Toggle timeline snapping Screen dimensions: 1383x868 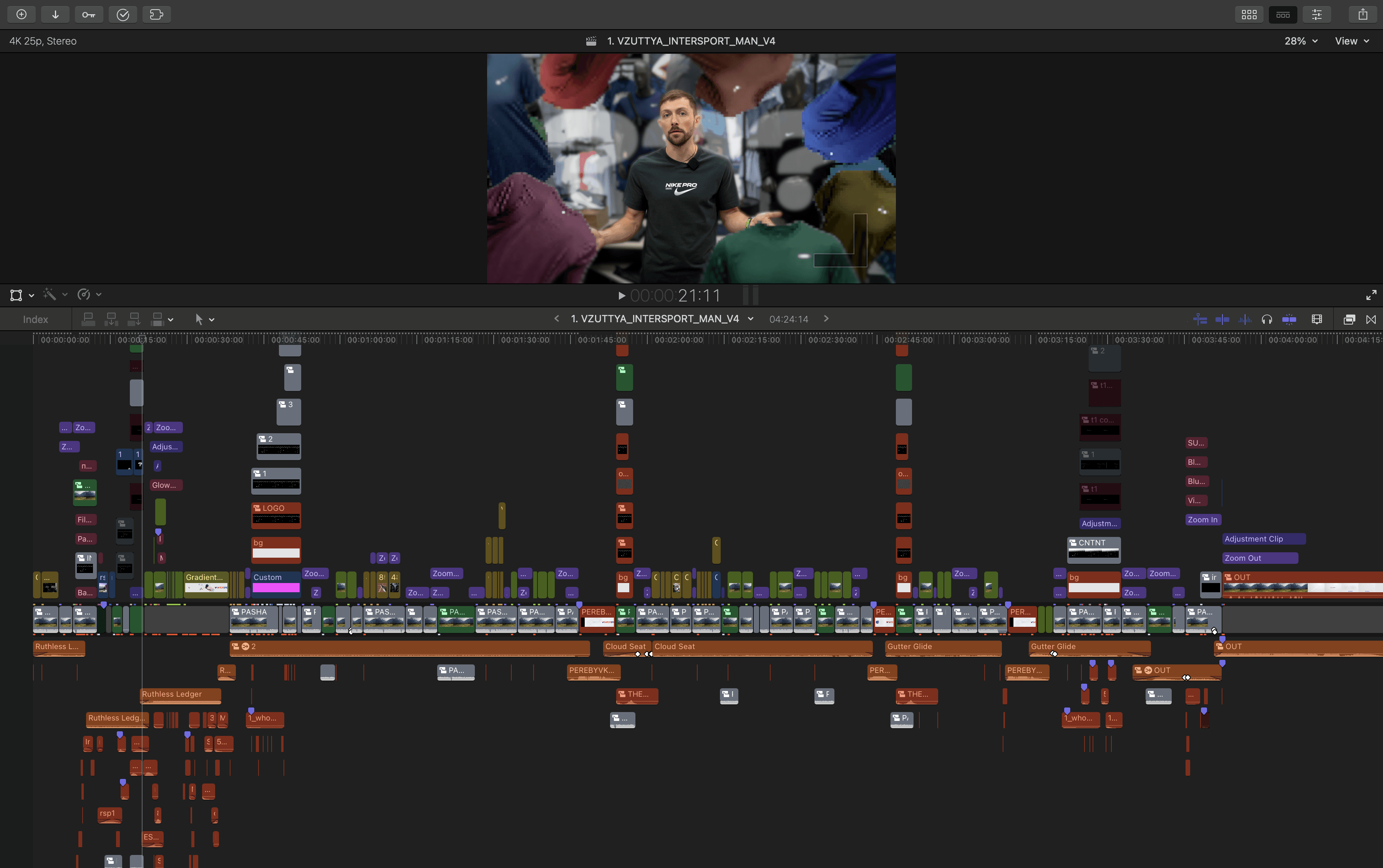pyautogui.click(x=1289, y=319)
